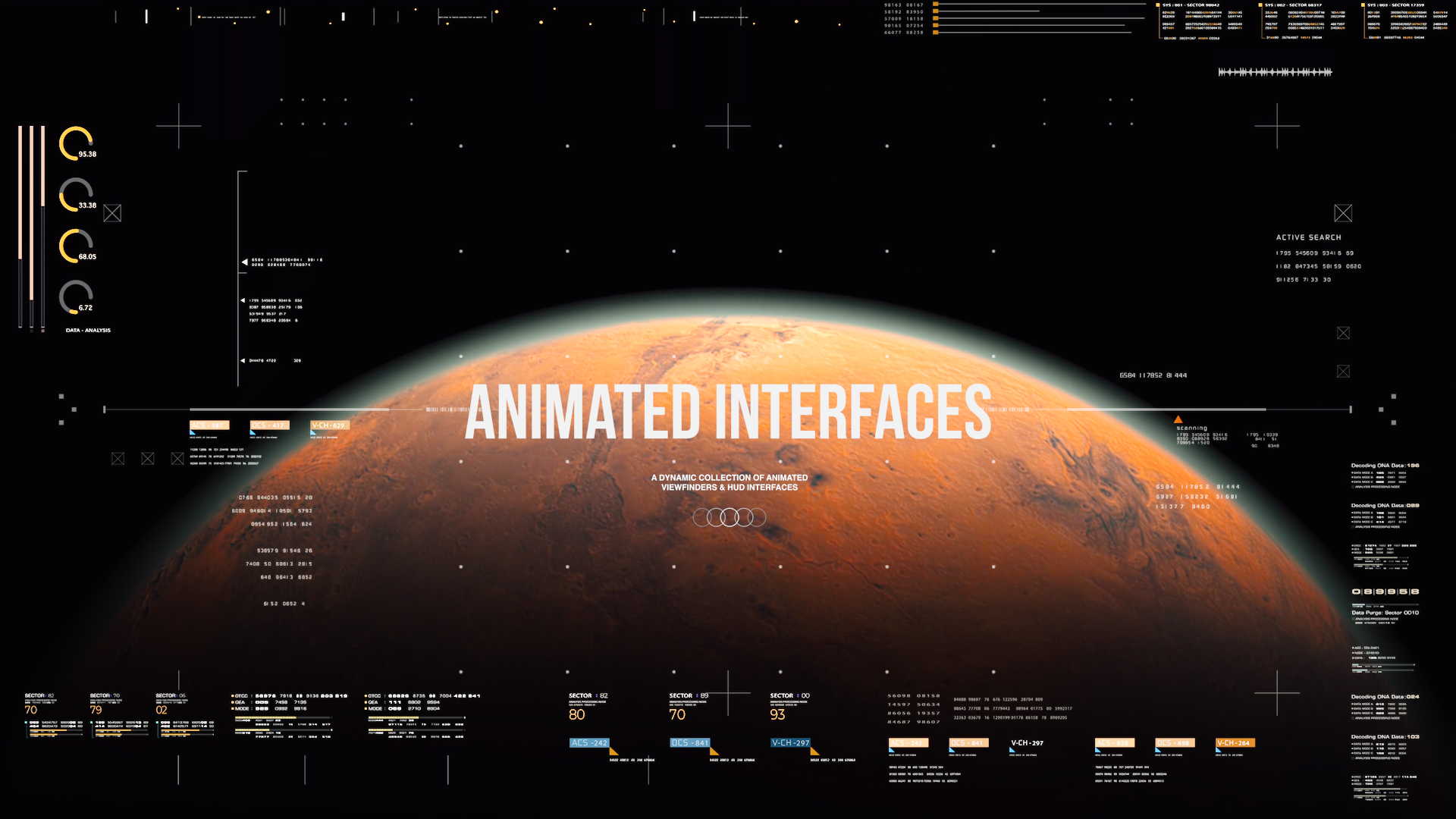Toggle the X marker beside the 33.38 gauge

pyautogui.click(x=112, y=213)
